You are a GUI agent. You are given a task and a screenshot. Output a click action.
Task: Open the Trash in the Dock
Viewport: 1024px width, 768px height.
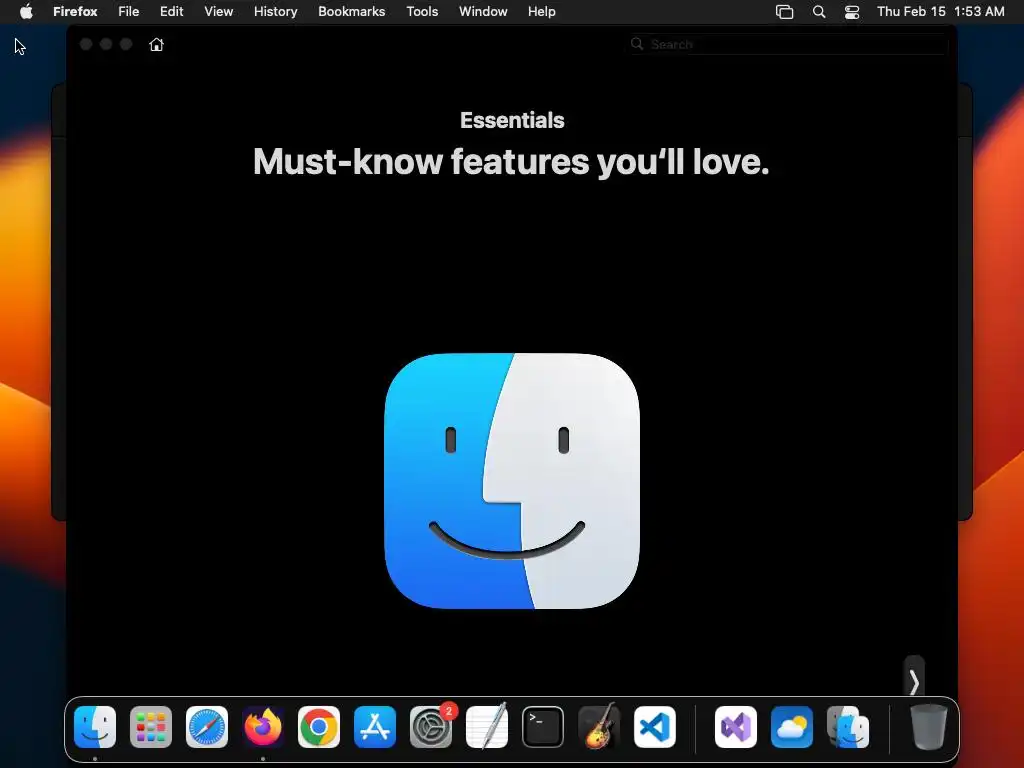[929, 727]
